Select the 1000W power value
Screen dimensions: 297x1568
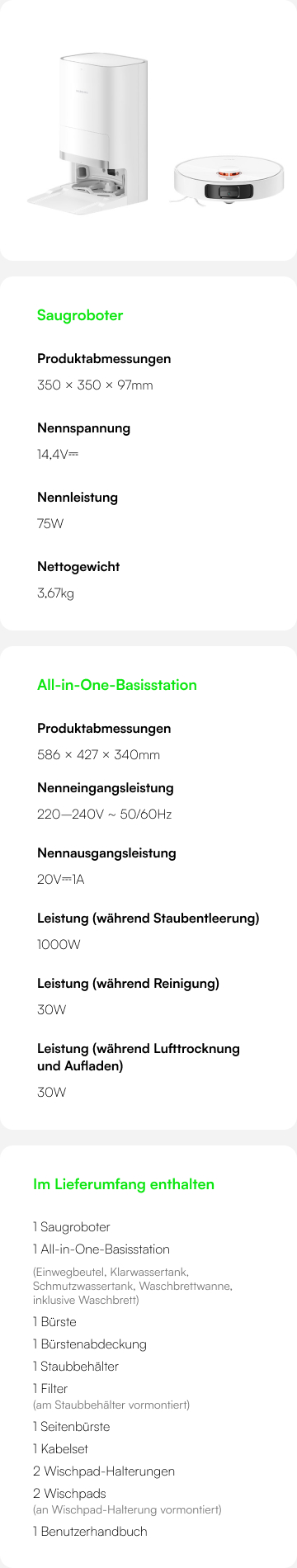pos(59,945)
